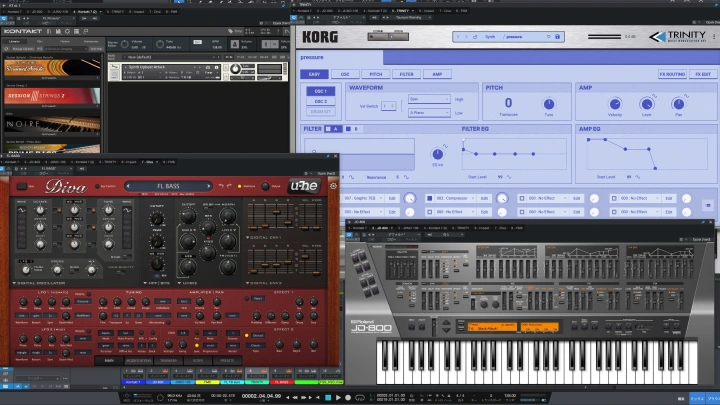Click Session Strings 2 library thumbnail

(x=52, y=96)
